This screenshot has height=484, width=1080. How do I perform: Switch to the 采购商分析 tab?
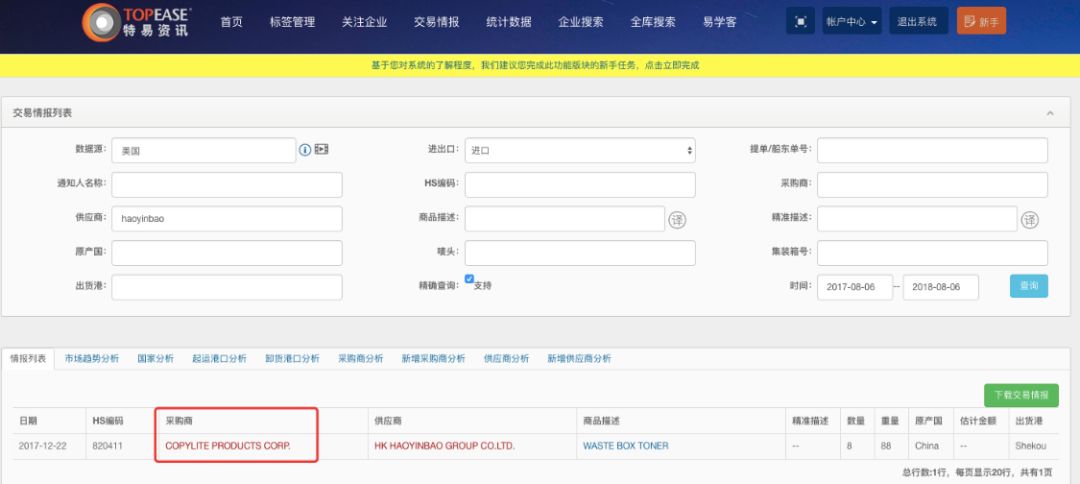tap(360, 358)
